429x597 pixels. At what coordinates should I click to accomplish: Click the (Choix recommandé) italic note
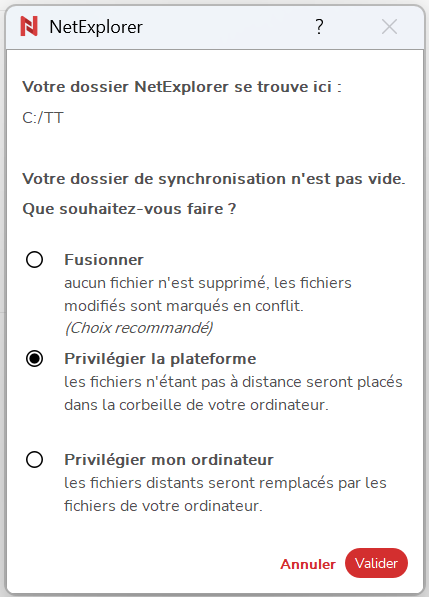pos(139,328)
